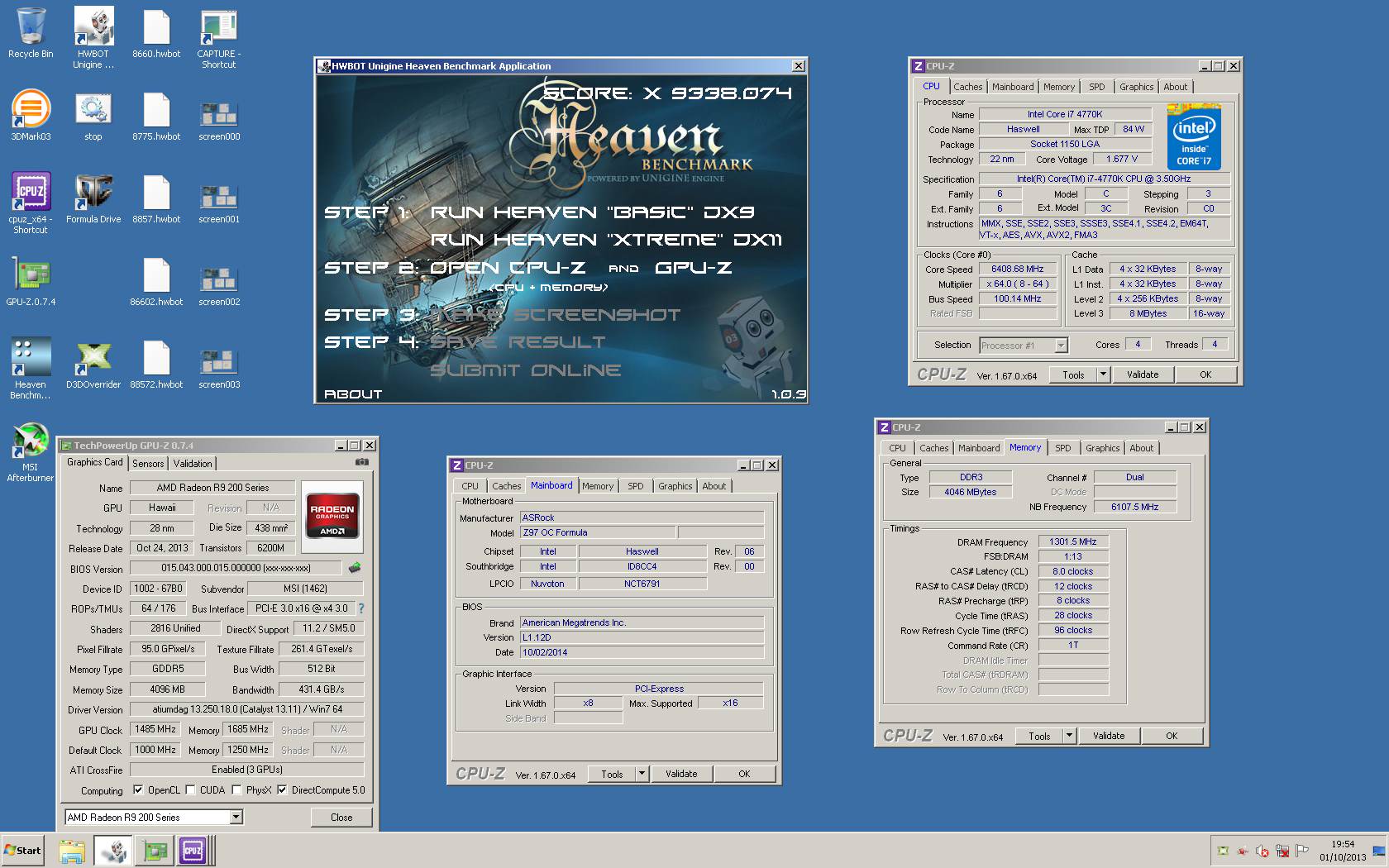1389x868 pixels.
Task: Click GPU-Z link in Heaven app
Action: [693, 268]
